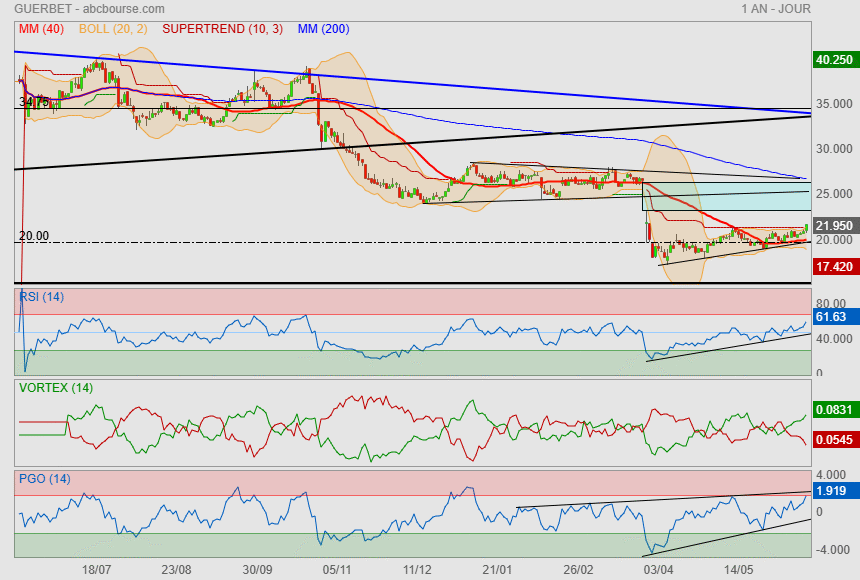Image resolution: width=860 pixels, height=580 pixels.
Task: Select the MM (200) legend label
Action: [323, 29]
